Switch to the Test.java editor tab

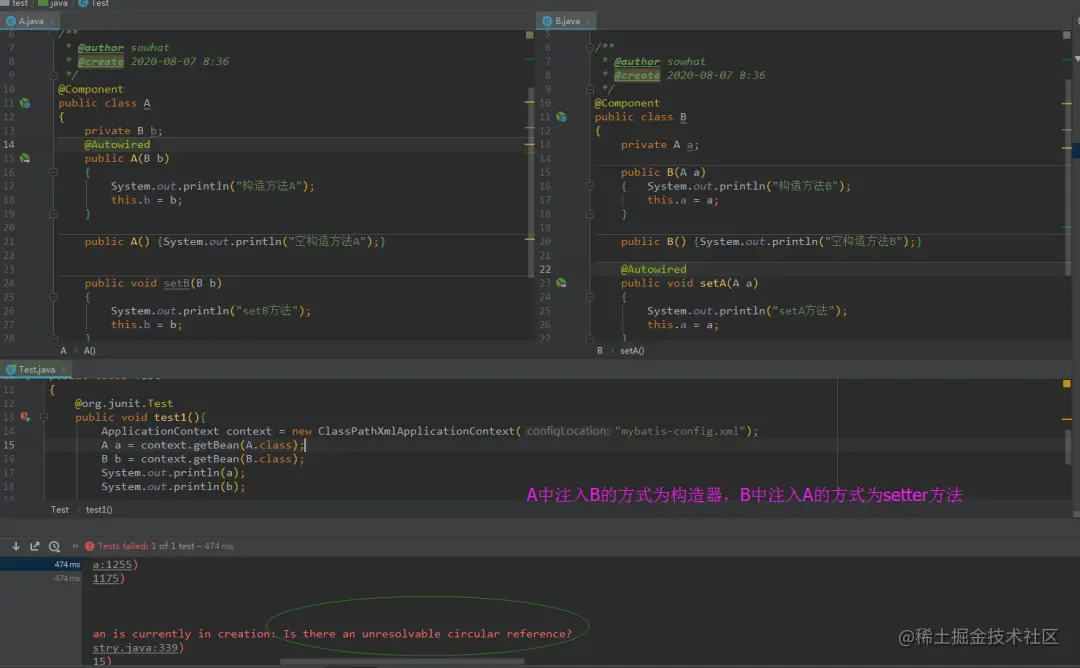tap(36, 370)
